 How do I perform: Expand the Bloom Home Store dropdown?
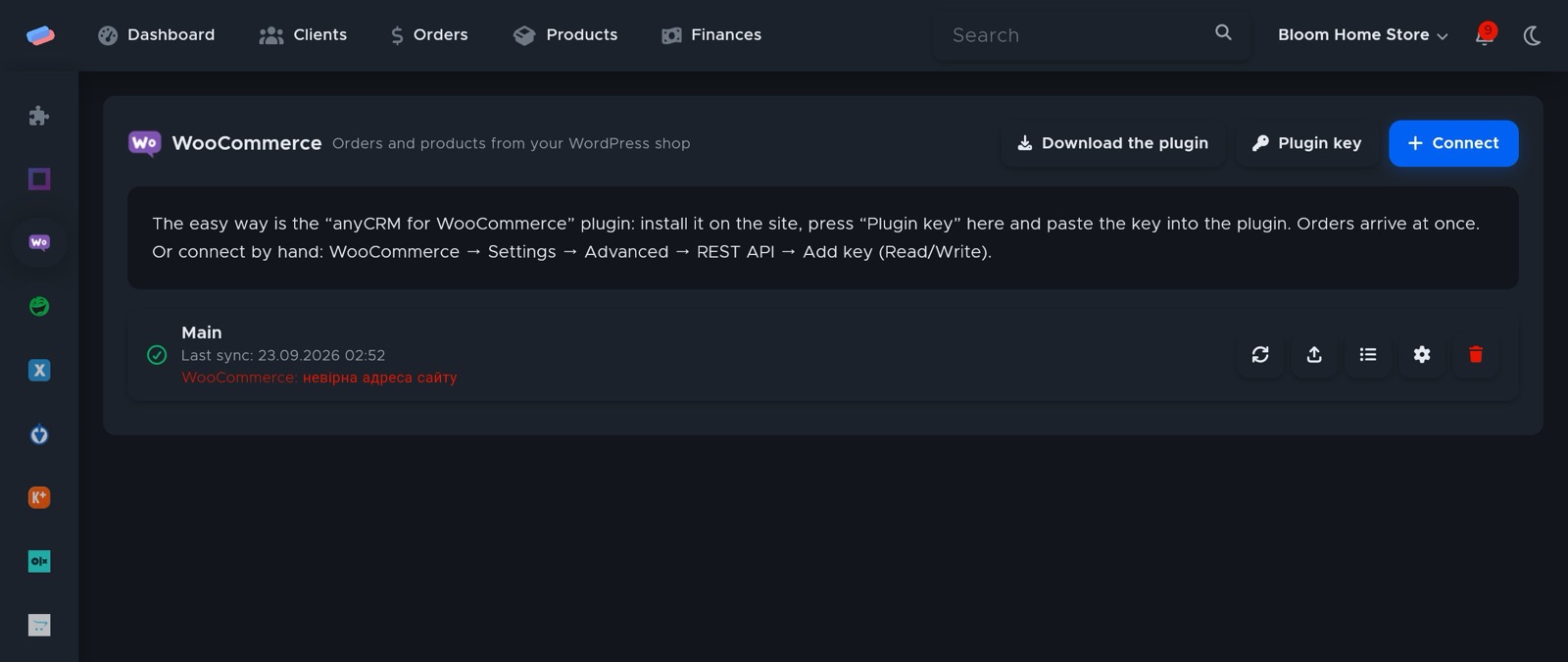pos(1362,35)
